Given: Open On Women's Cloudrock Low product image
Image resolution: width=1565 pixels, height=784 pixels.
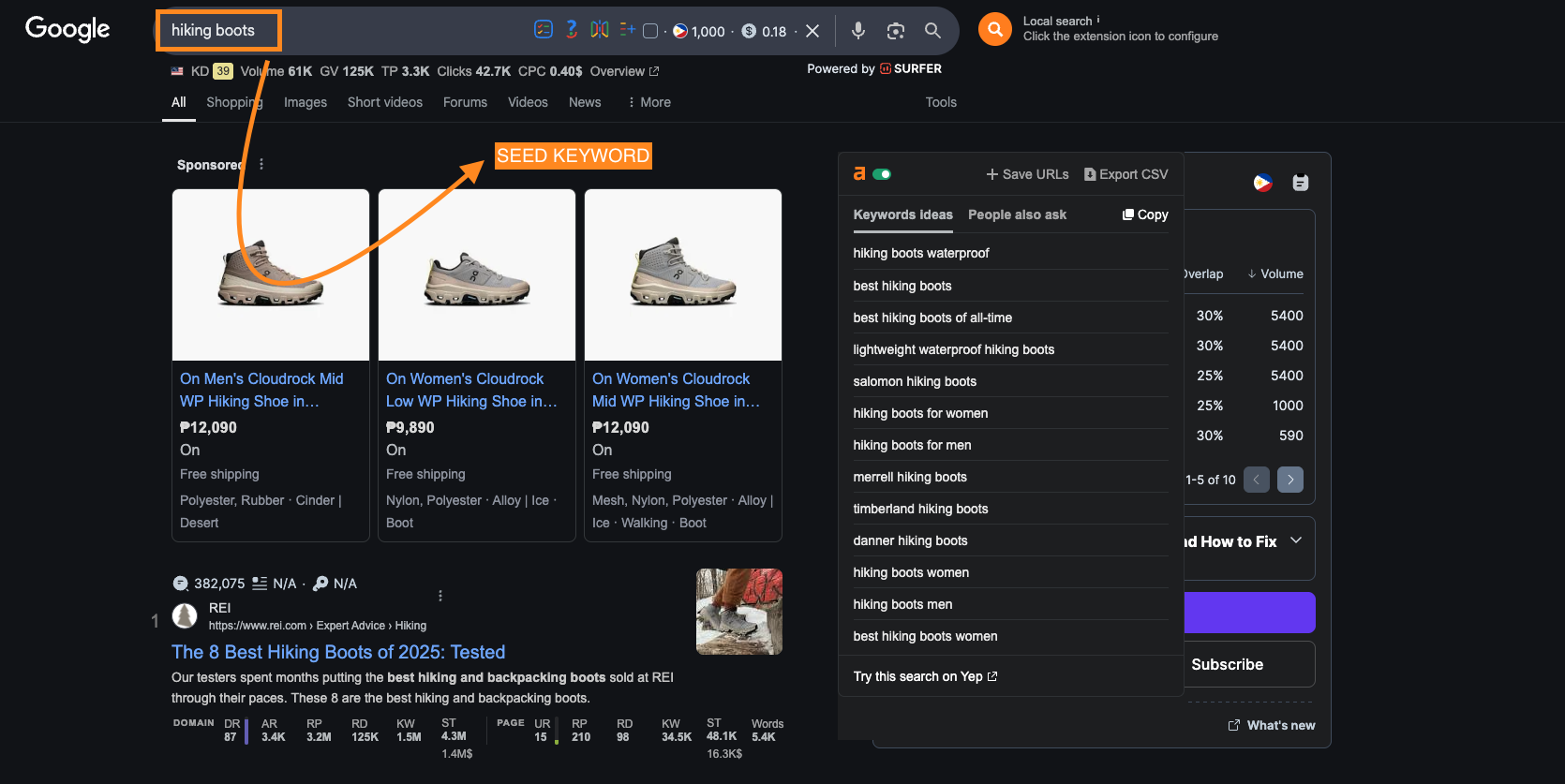Looking at the screenshot, I should click(x=477, y=274).
